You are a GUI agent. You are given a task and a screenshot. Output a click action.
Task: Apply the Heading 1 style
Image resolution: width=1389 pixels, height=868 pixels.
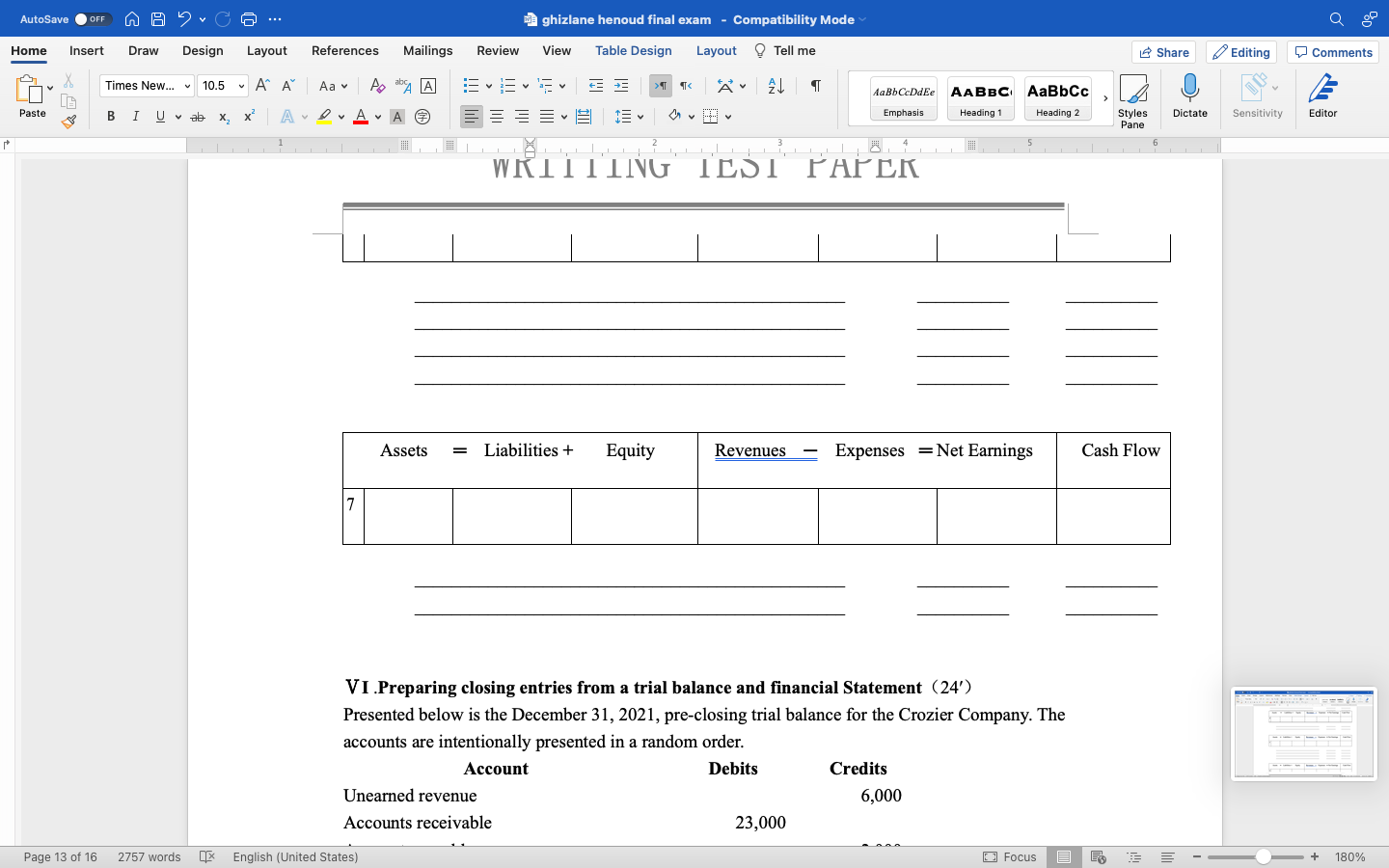pyautogui.click(x=980, y=97)
